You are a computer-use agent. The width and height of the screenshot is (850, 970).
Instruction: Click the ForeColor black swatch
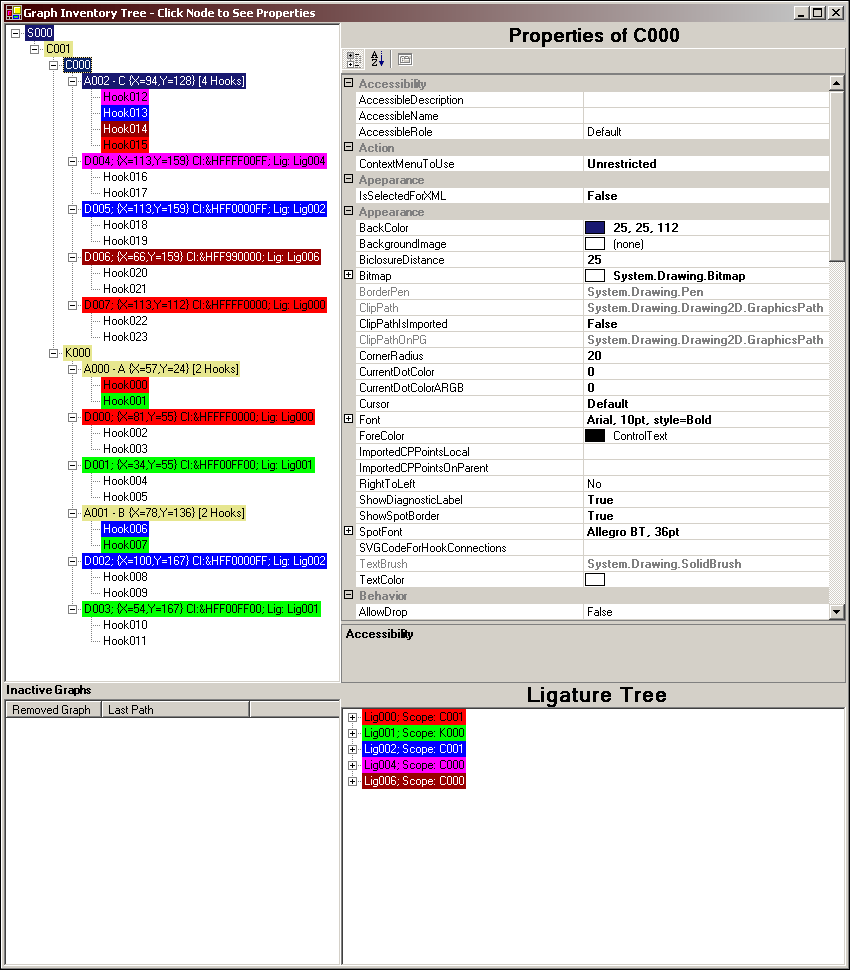point(595,436)
